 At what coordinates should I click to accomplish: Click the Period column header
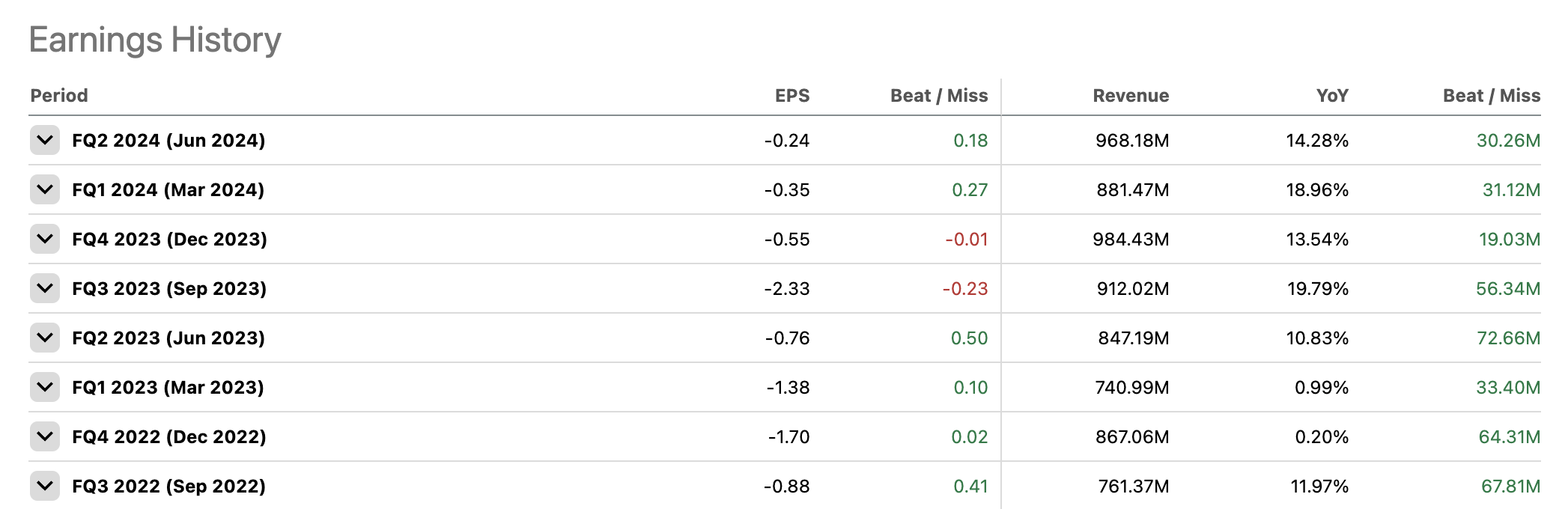[x=59, y=96]
